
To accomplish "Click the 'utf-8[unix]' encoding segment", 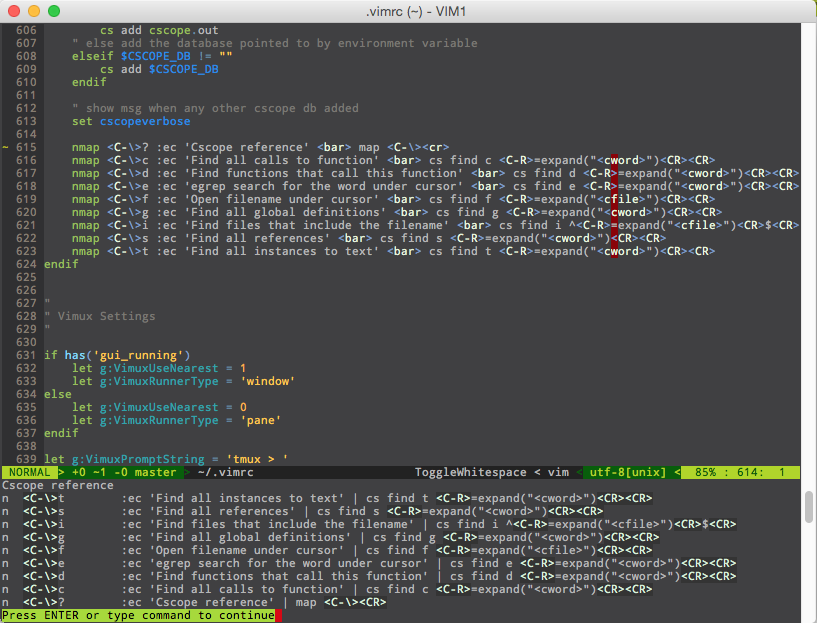I will click(628, 472).
